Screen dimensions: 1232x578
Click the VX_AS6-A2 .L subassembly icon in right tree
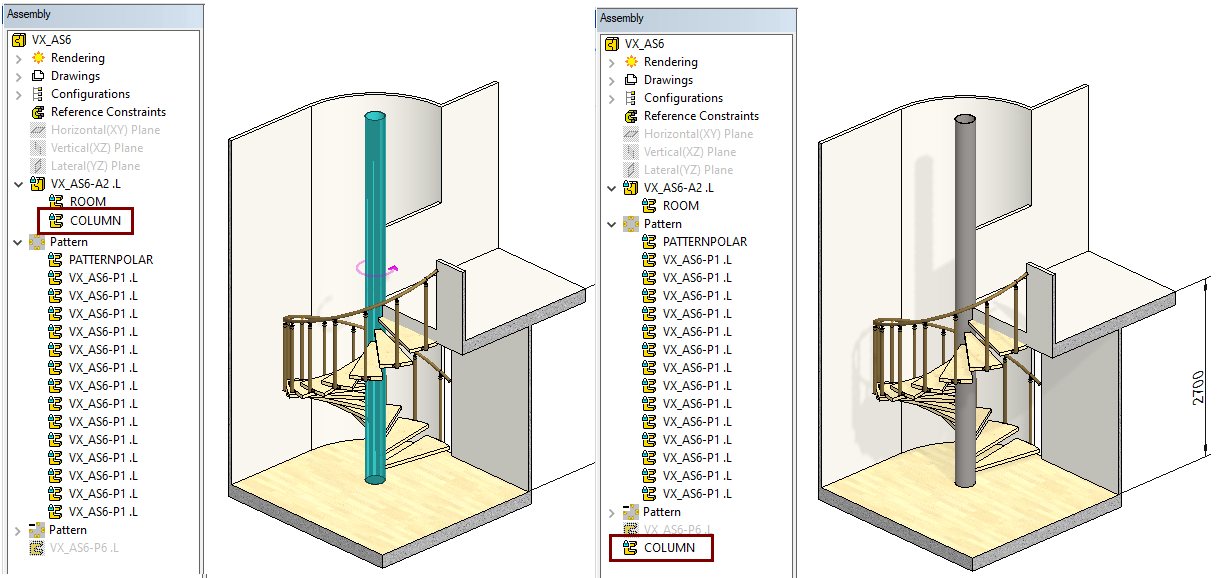click(631, 188)
